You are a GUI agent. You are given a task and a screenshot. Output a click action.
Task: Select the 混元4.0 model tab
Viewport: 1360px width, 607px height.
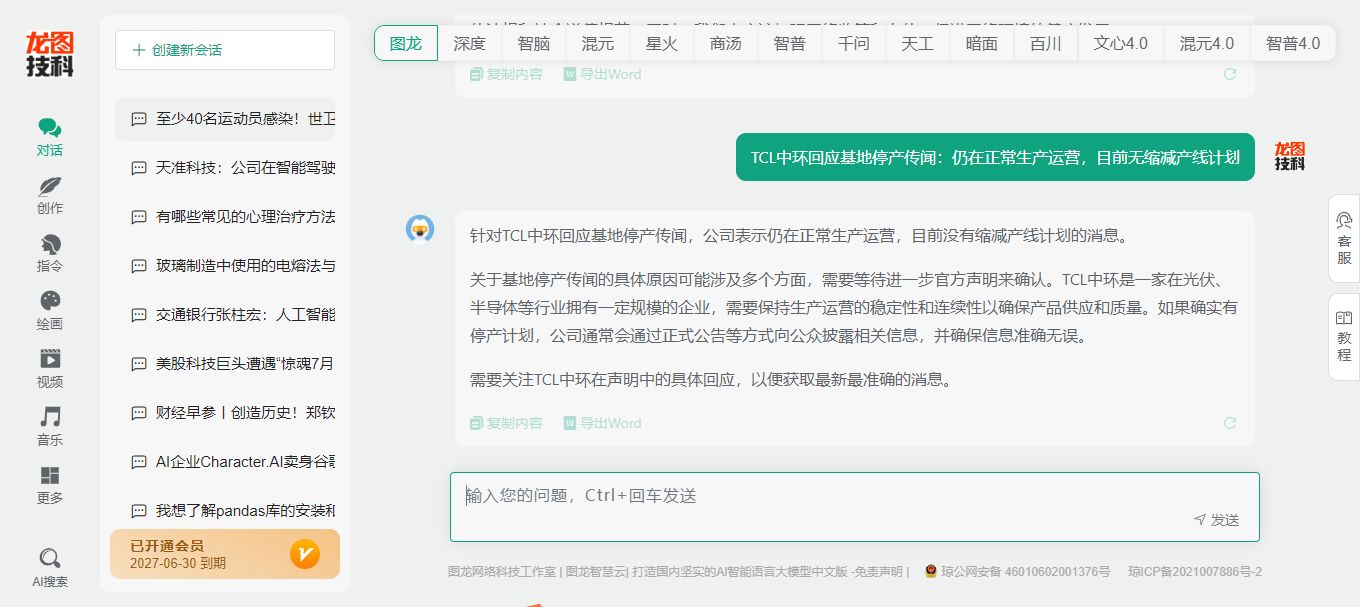pos(1207,43)
